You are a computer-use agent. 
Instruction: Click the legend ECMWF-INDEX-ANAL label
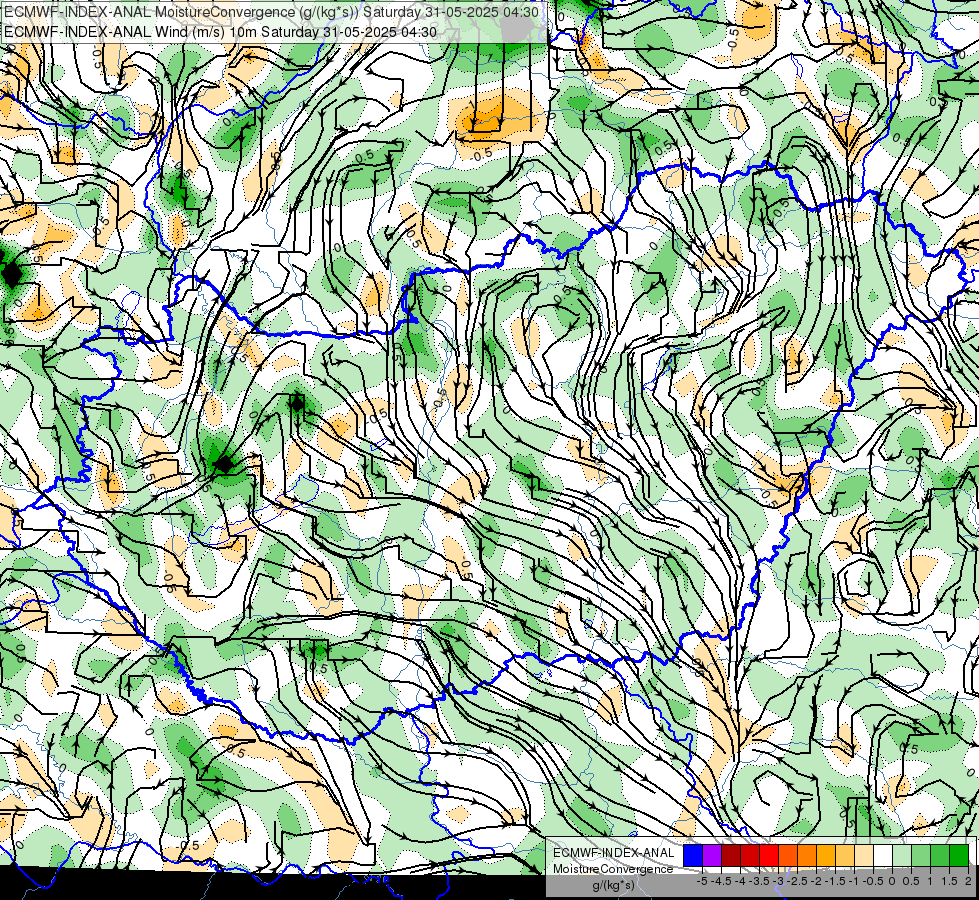pos(614,853)
